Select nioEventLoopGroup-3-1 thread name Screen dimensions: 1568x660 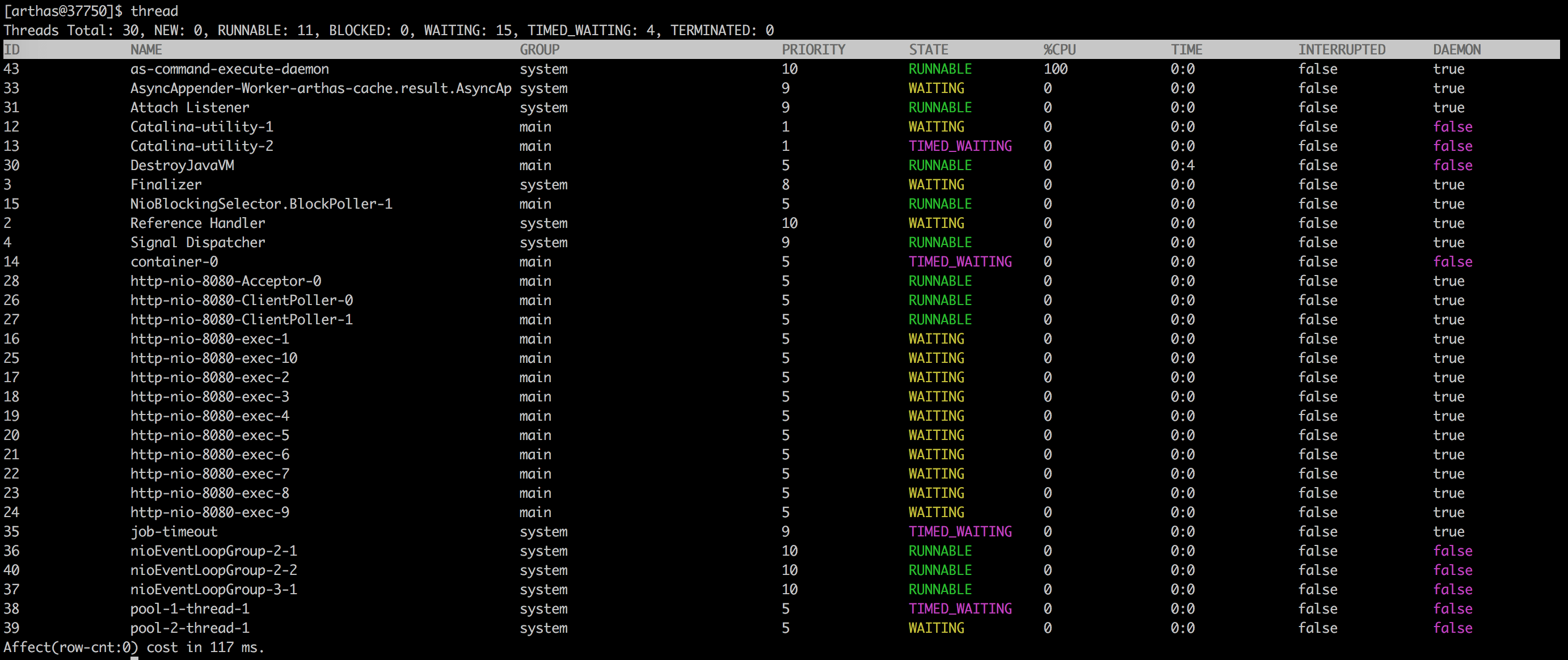[214, 590]
